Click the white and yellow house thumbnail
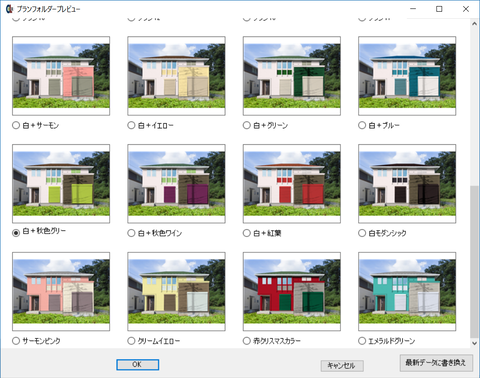480x378 pixels. [x=176, y=76]
